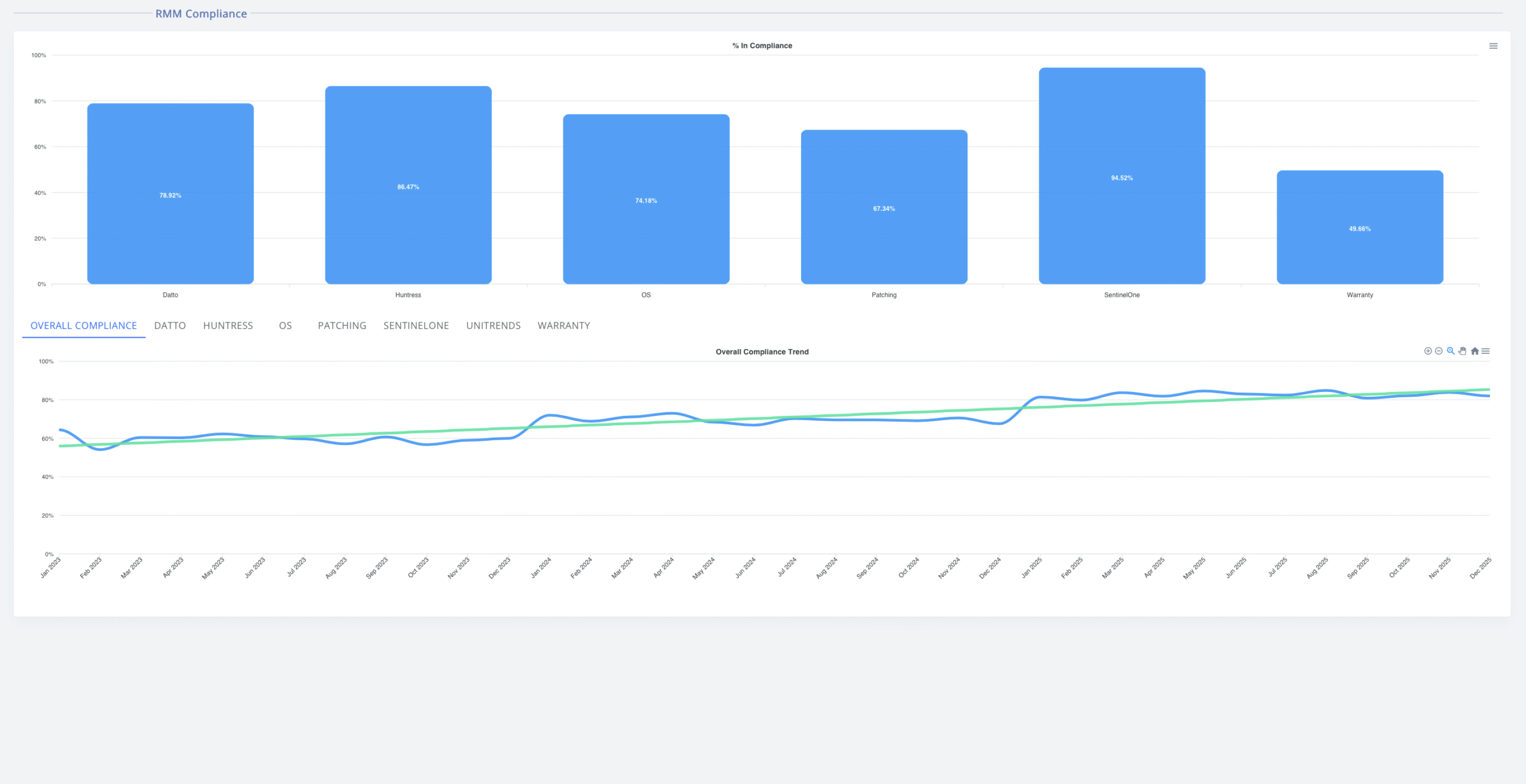The image size is (1526, 784).
Task: Select the Patching tab
Action: (x=342, y=325)
